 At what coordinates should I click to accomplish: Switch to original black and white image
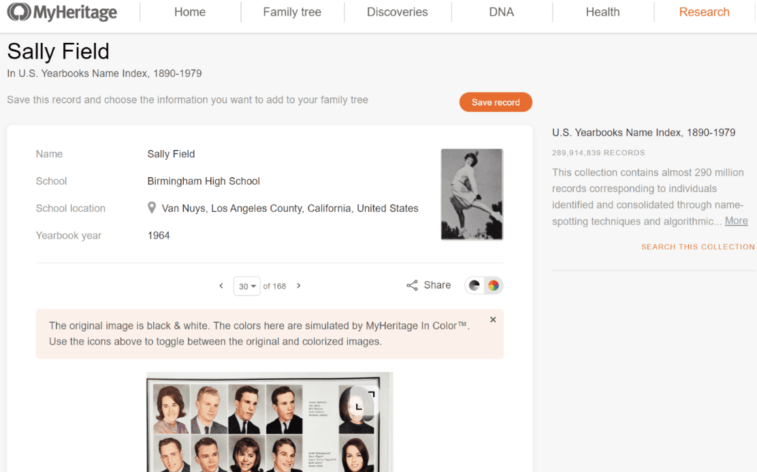point(474,285)
